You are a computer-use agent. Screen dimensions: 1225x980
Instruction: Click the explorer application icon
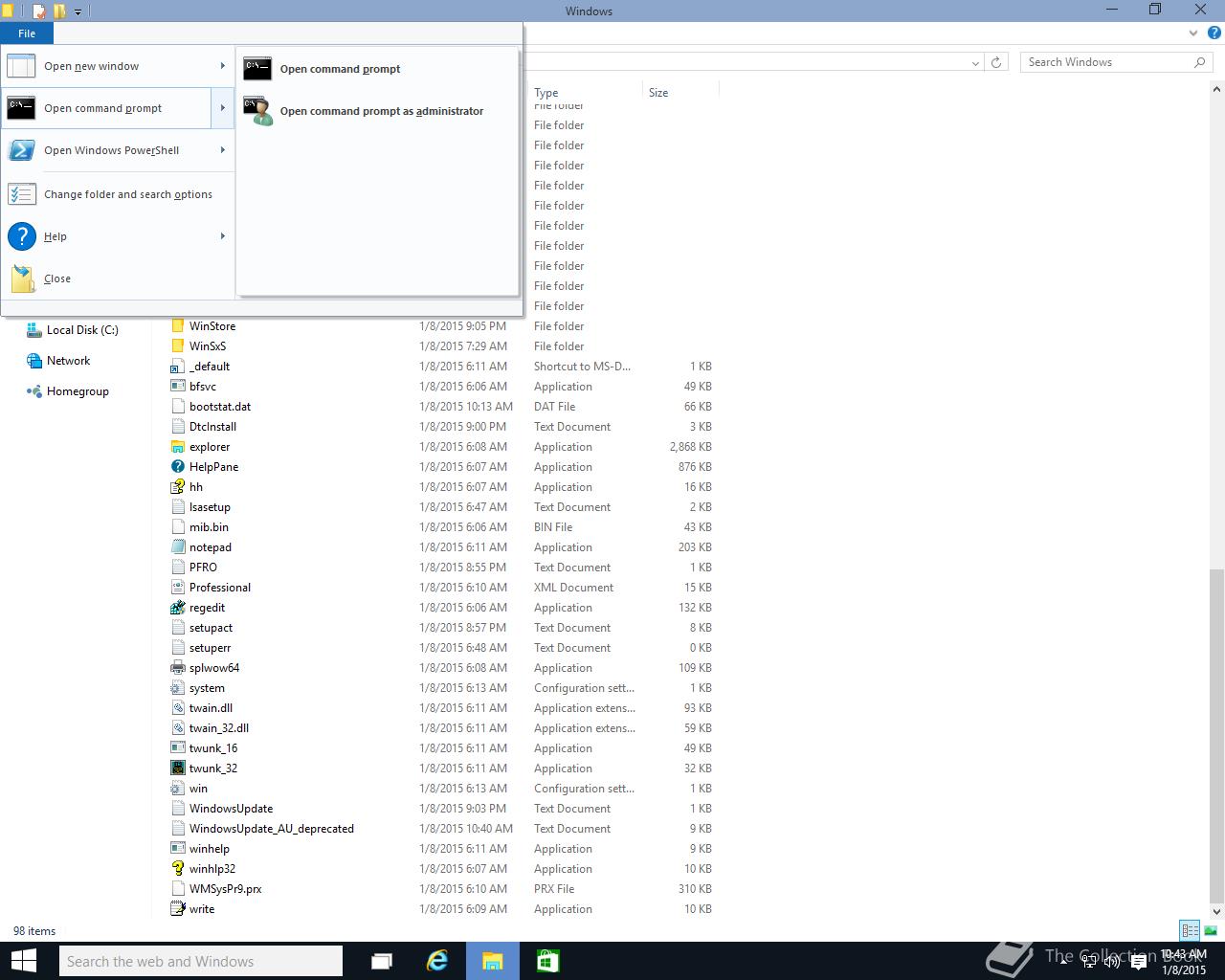[177, 447]
